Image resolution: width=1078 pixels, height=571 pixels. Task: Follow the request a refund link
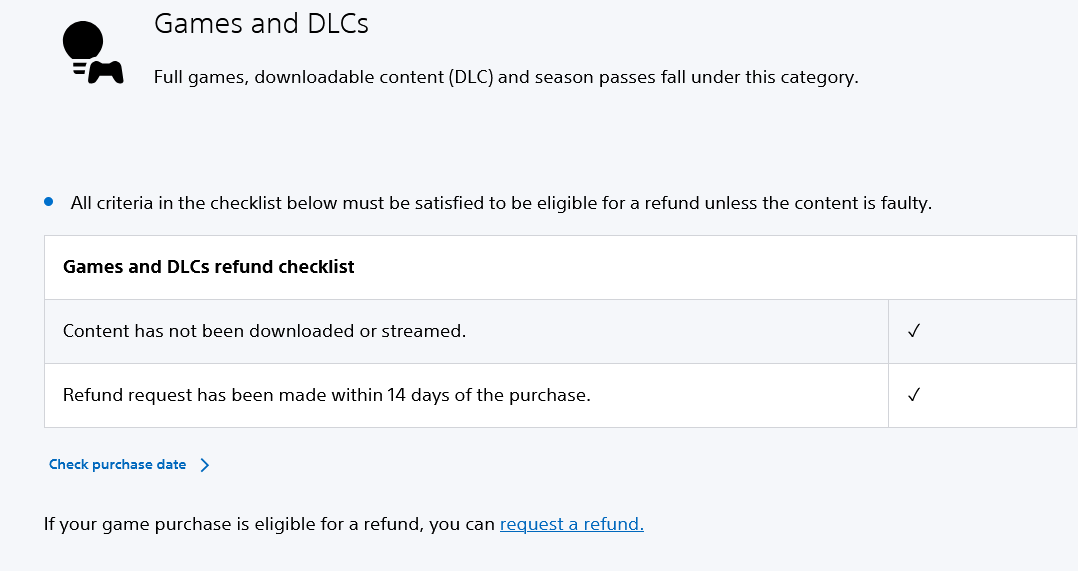click(571, 524)
